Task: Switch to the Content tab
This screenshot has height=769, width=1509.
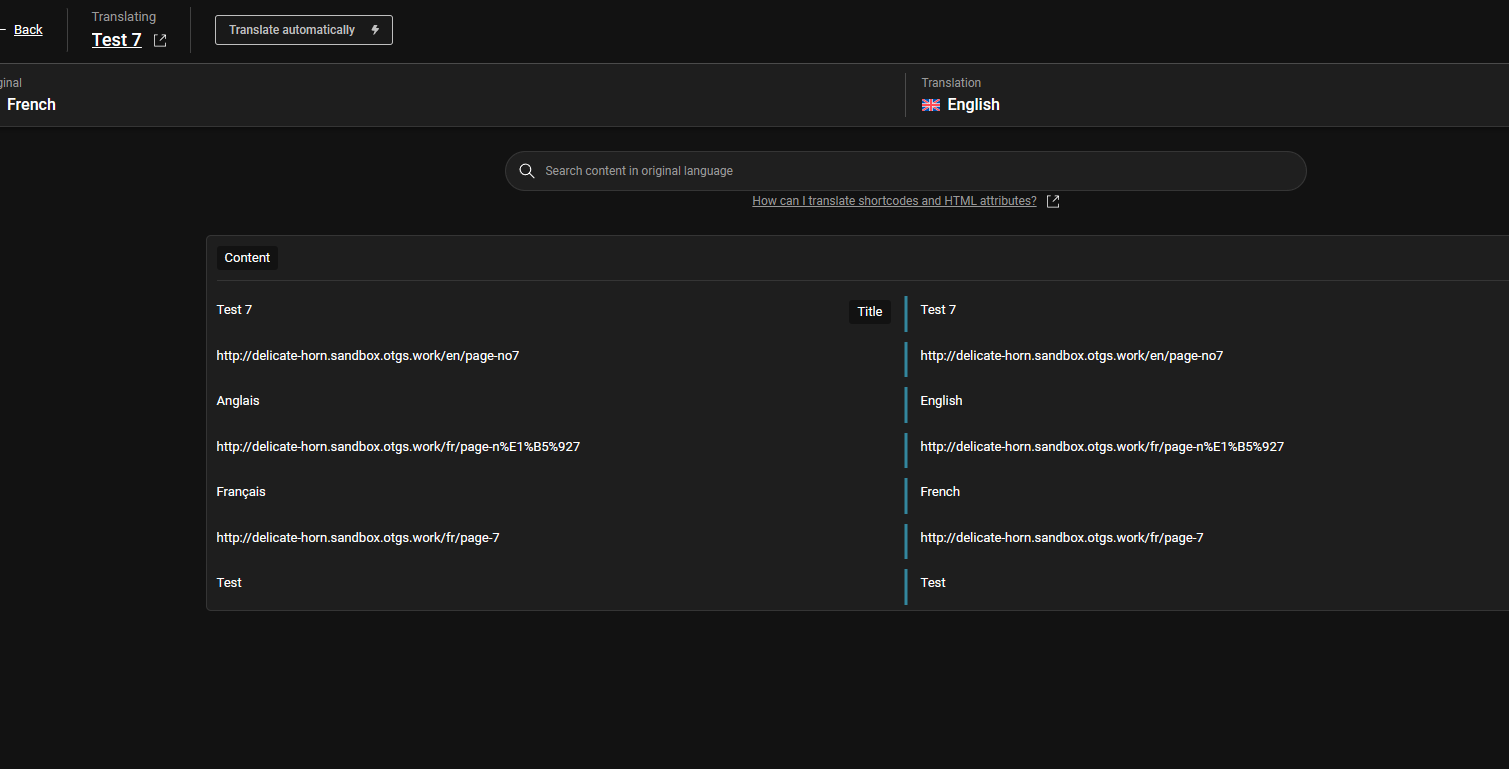Action: pyautogui.click(x=247, y=257)
